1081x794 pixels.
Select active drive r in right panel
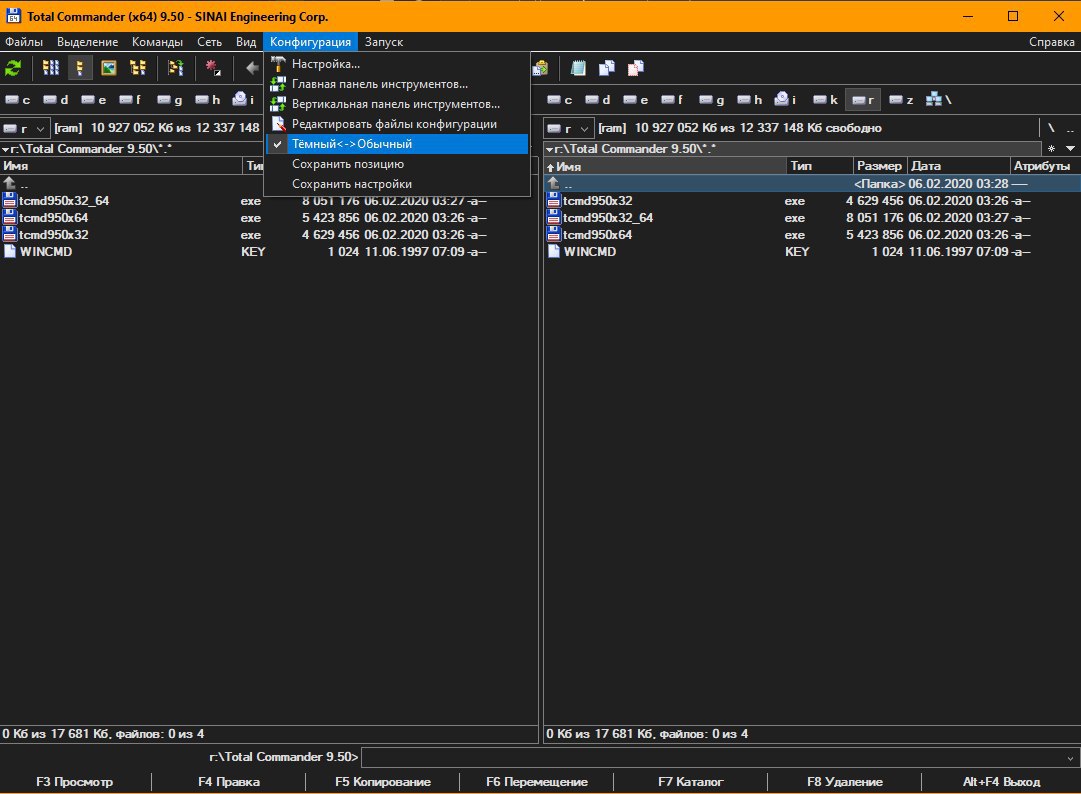coord(862,100)
